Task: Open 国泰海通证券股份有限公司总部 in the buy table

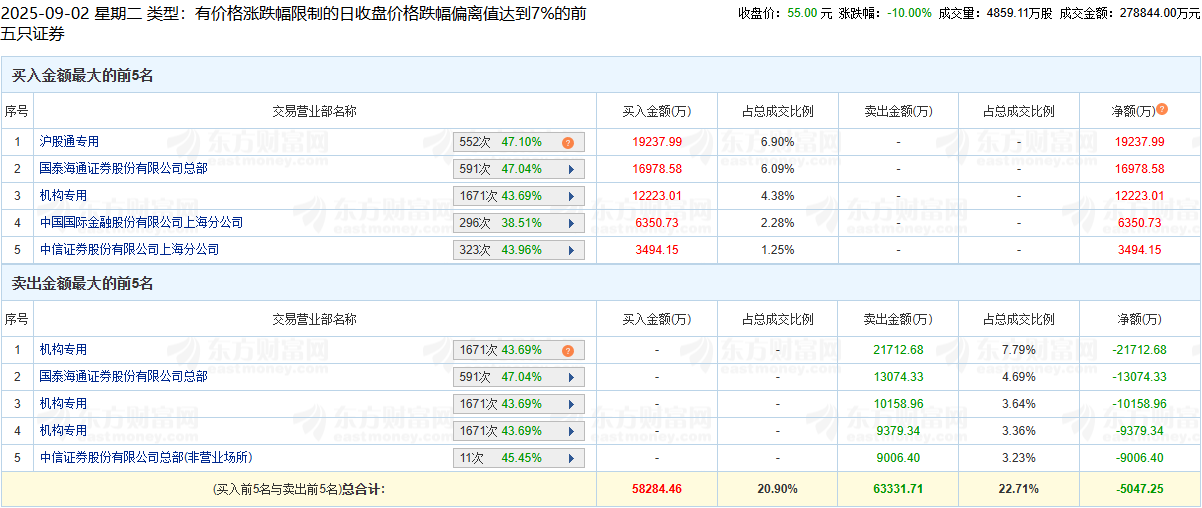Action: pyautogui.click(x=123, y=169)
